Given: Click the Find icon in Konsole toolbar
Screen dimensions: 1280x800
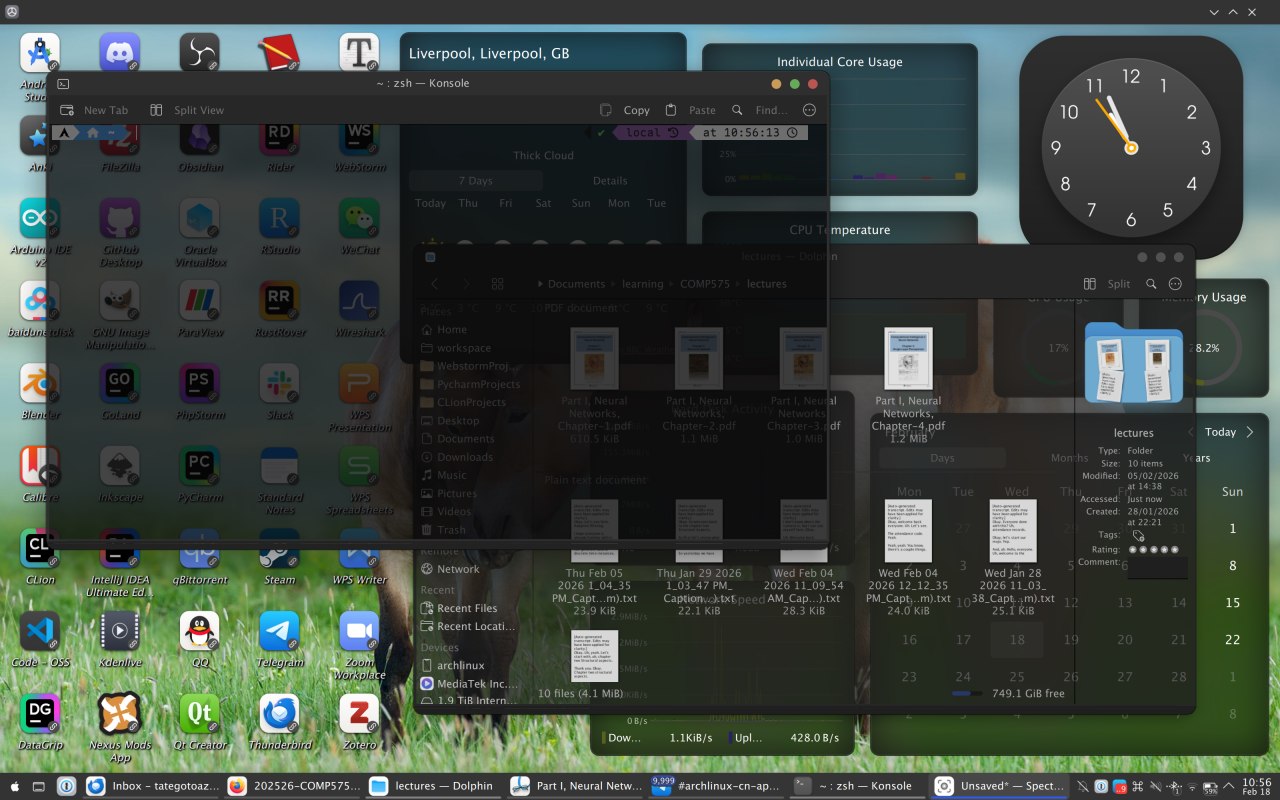Looking at the screenshot, I should pos(760,110).
